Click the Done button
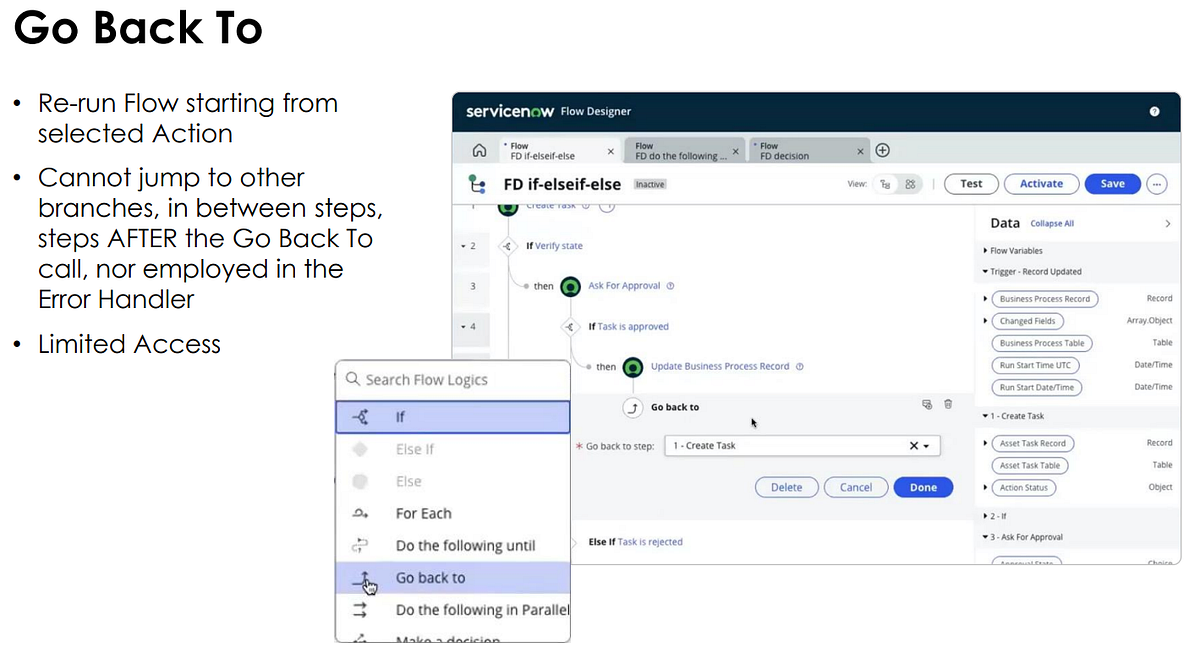The image size is (1200, 655). coord(923,487)
